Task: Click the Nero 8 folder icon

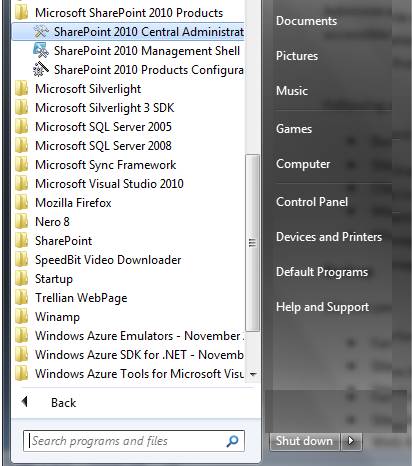Action: [x=22, y=221]
